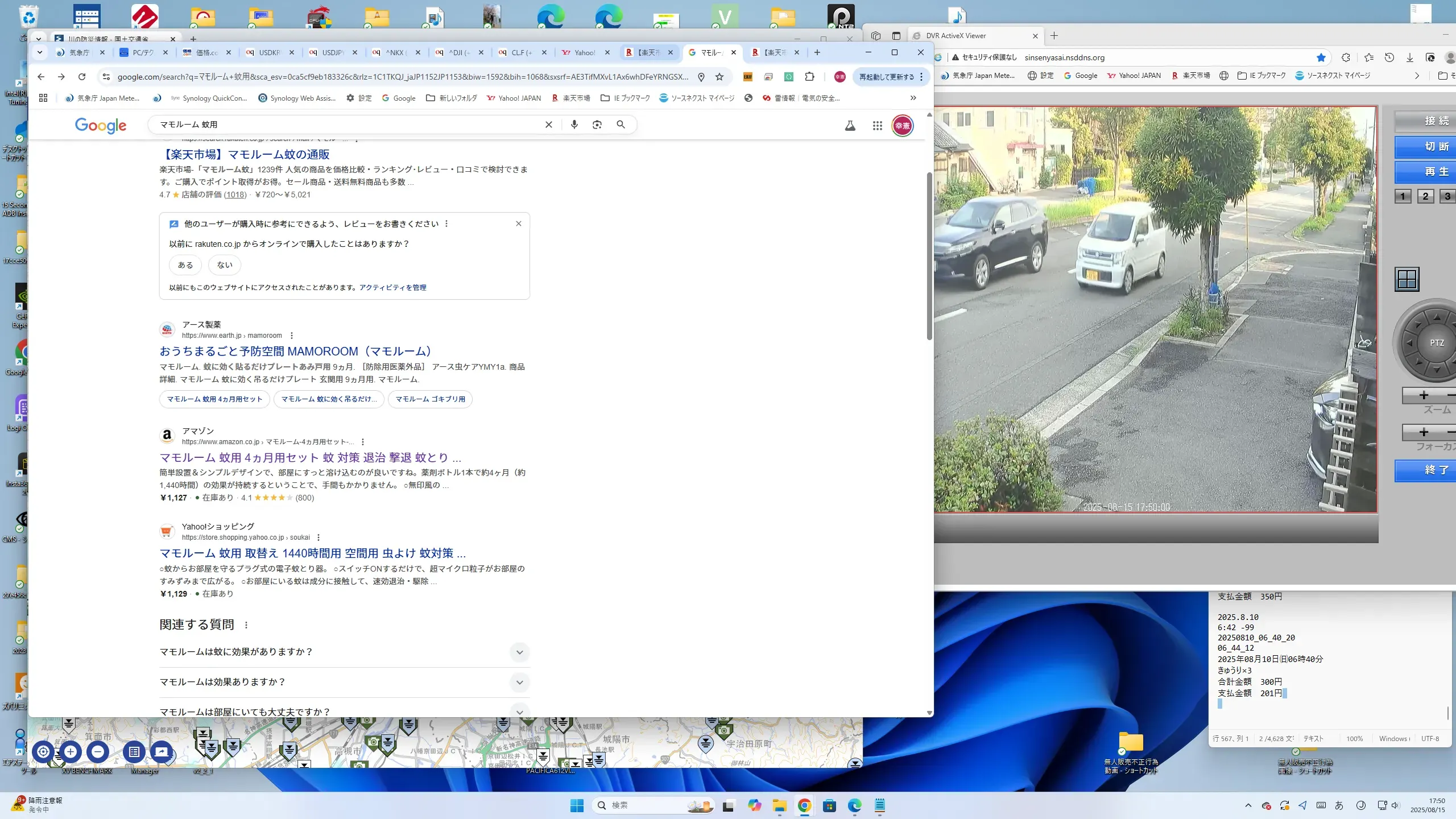Open the Chrome tab search dropdown arrow
The width and height of the screenshot is (1456, 819).
pyautogui.click(x=39, y=52)
